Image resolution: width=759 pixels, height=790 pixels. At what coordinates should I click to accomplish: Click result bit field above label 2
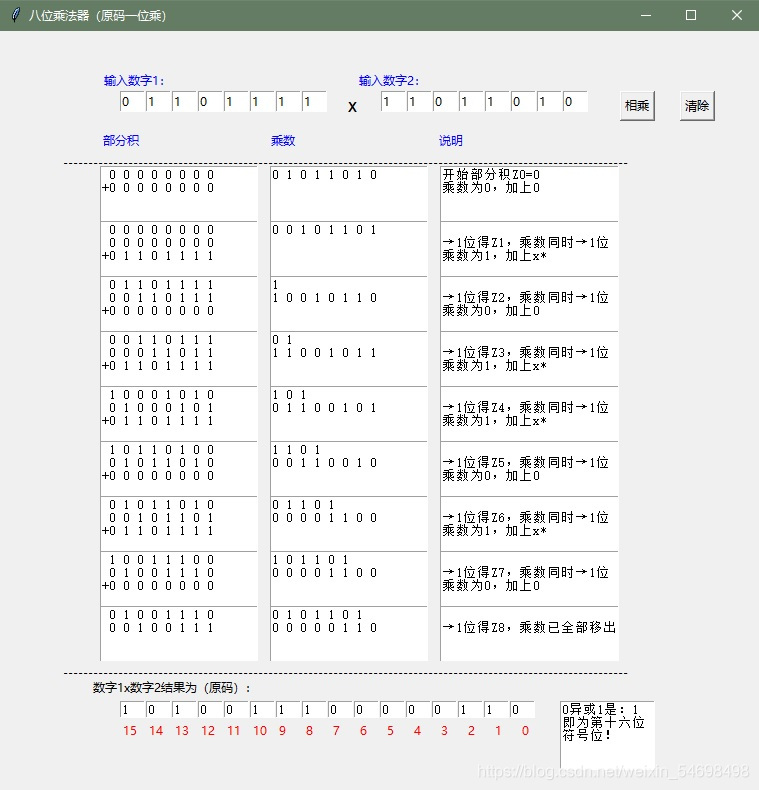[470, 710]
